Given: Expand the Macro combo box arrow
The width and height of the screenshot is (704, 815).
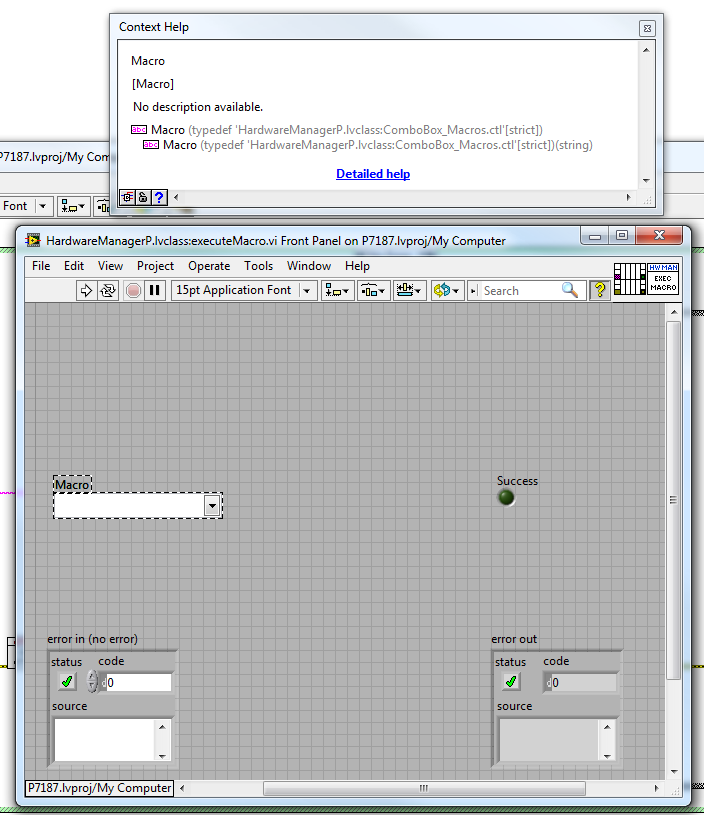Looking at the screenshot, I should [x=212, y=505].
